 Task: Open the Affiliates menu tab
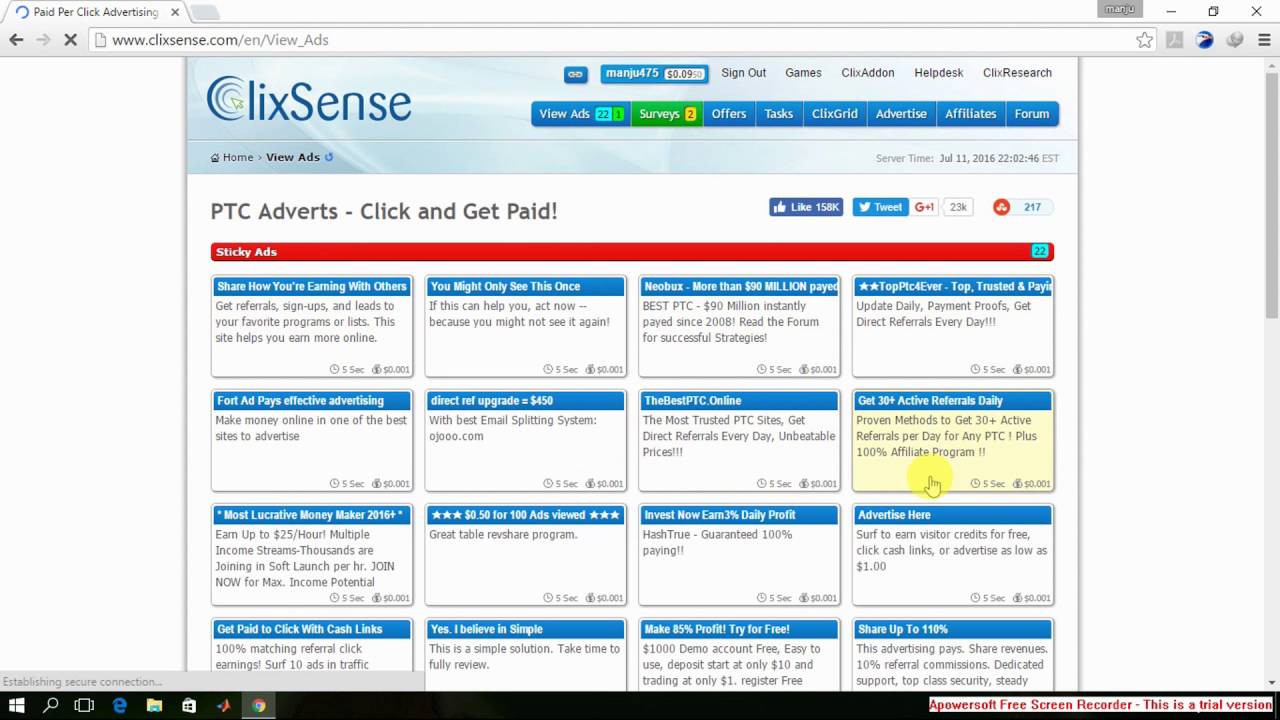(x=970, y=114)
